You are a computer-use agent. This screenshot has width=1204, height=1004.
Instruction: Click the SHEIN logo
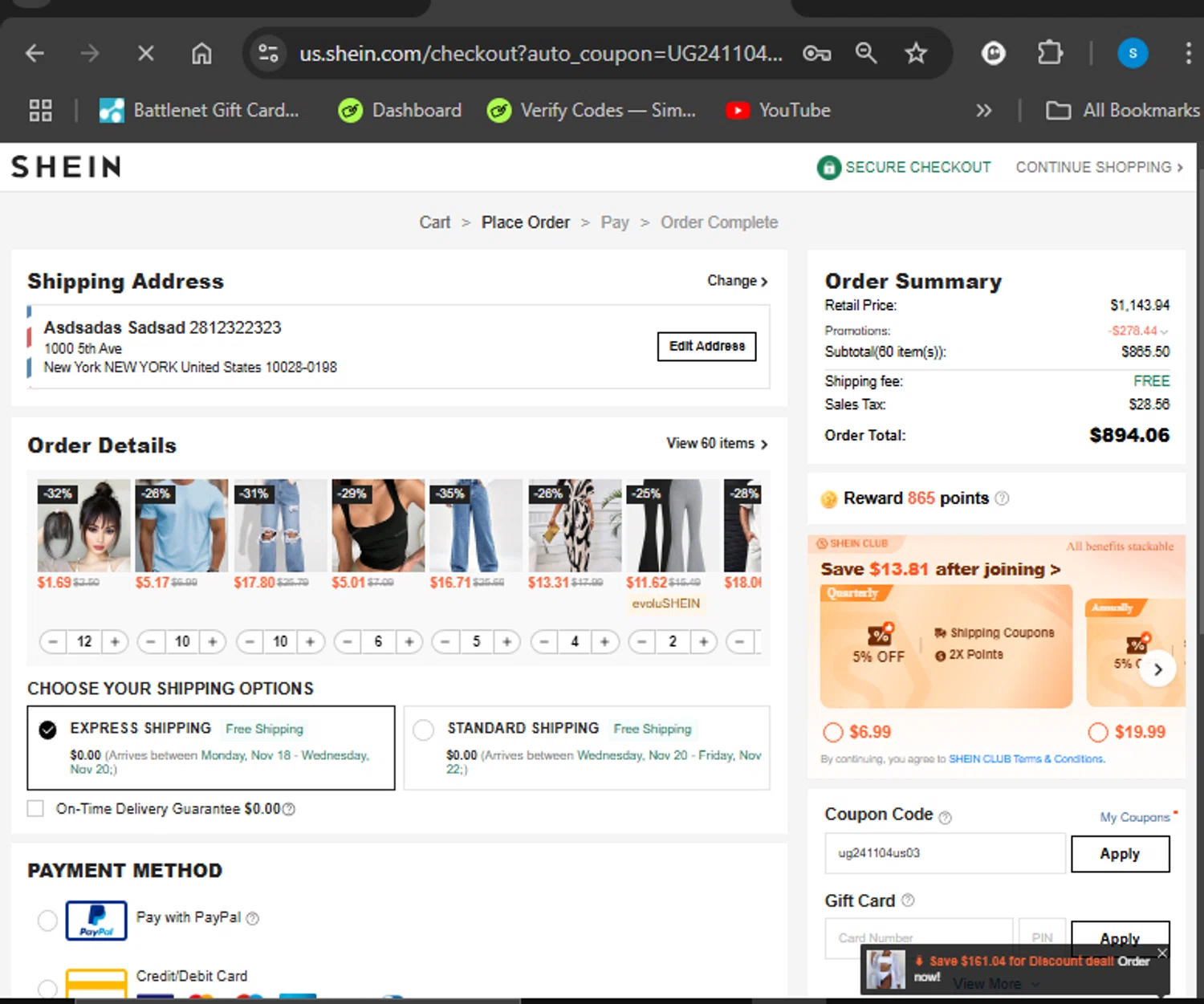coord(66,167)
